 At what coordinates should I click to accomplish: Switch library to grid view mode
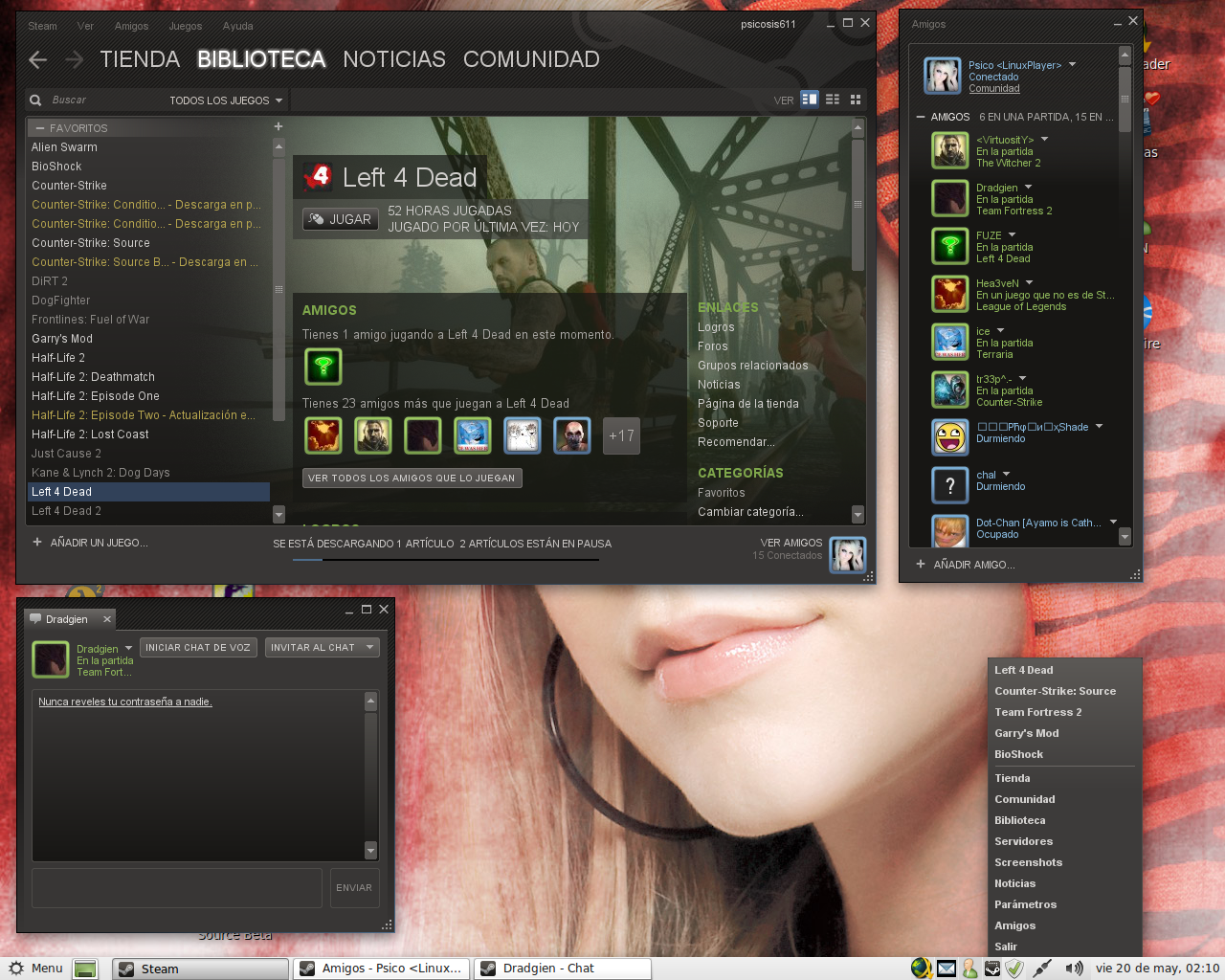(855, 100)
